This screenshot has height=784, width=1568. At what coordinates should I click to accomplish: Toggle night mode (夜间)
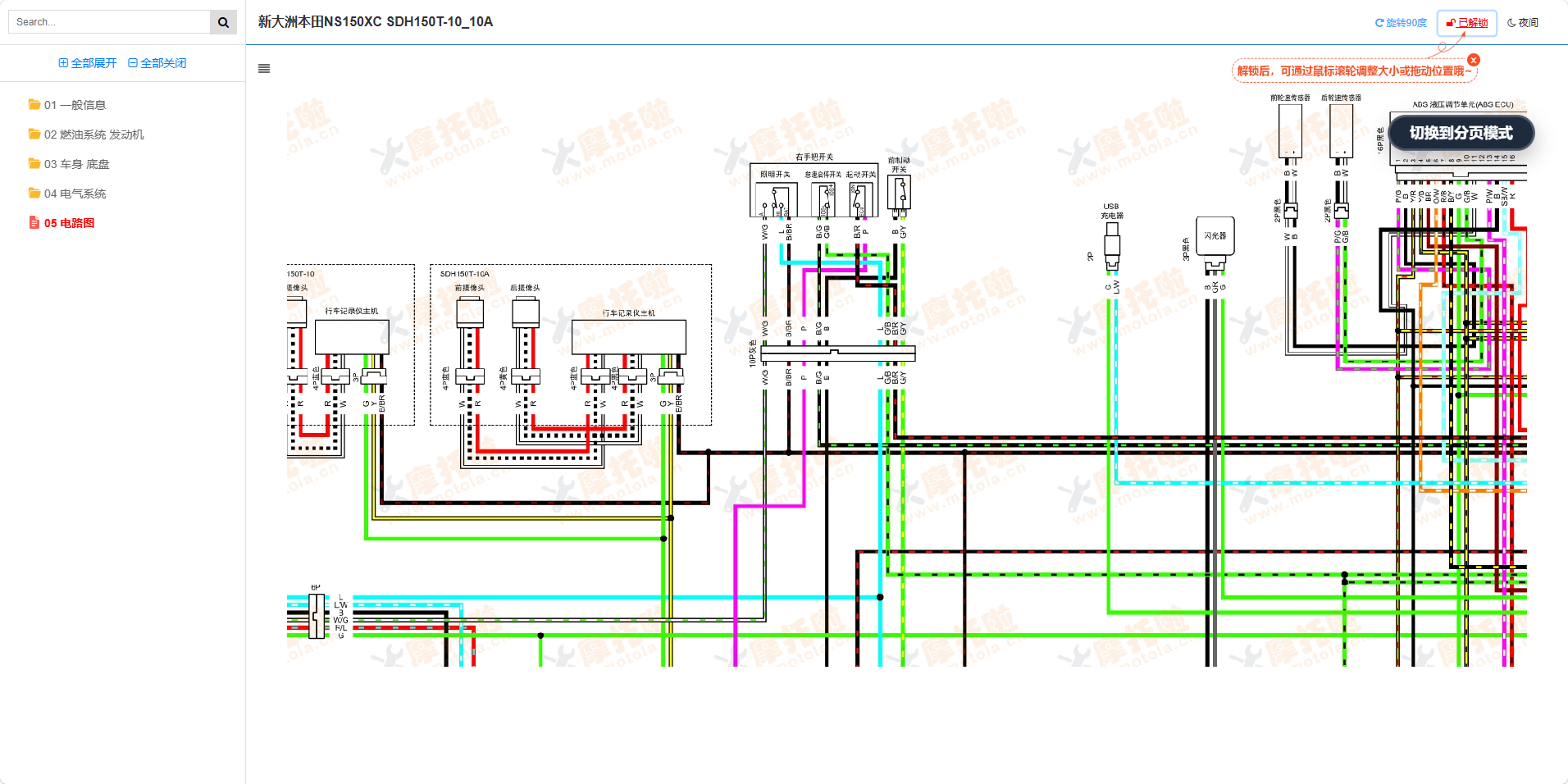point(1523,23)
